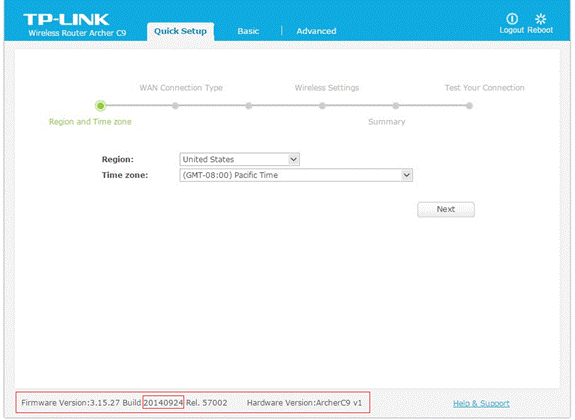
Task: Click the Firmware Version build number text
Action: coord(163,403)
